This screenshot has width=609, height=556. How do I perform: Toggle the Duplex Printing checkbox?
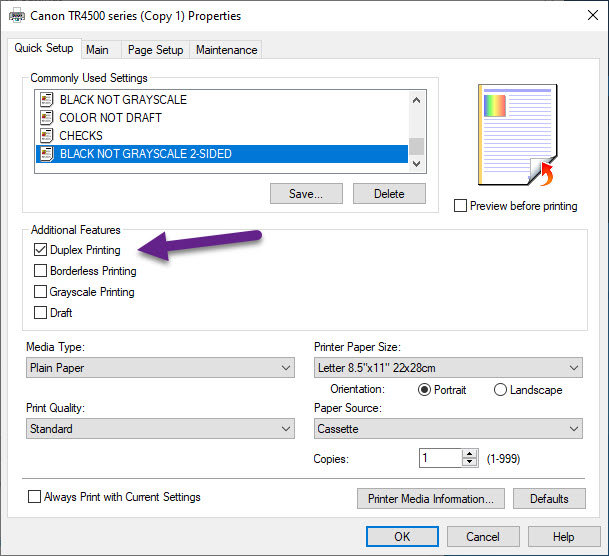click(40, 250)
